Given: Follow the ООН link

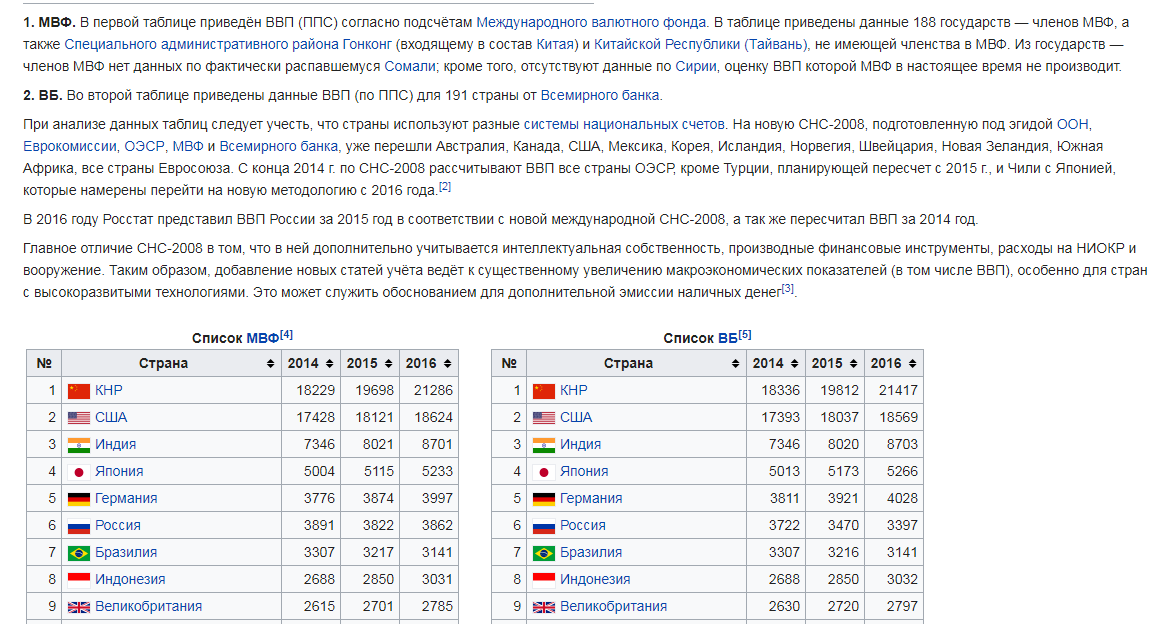Looking at the screenshot, I should [1072, 125].
